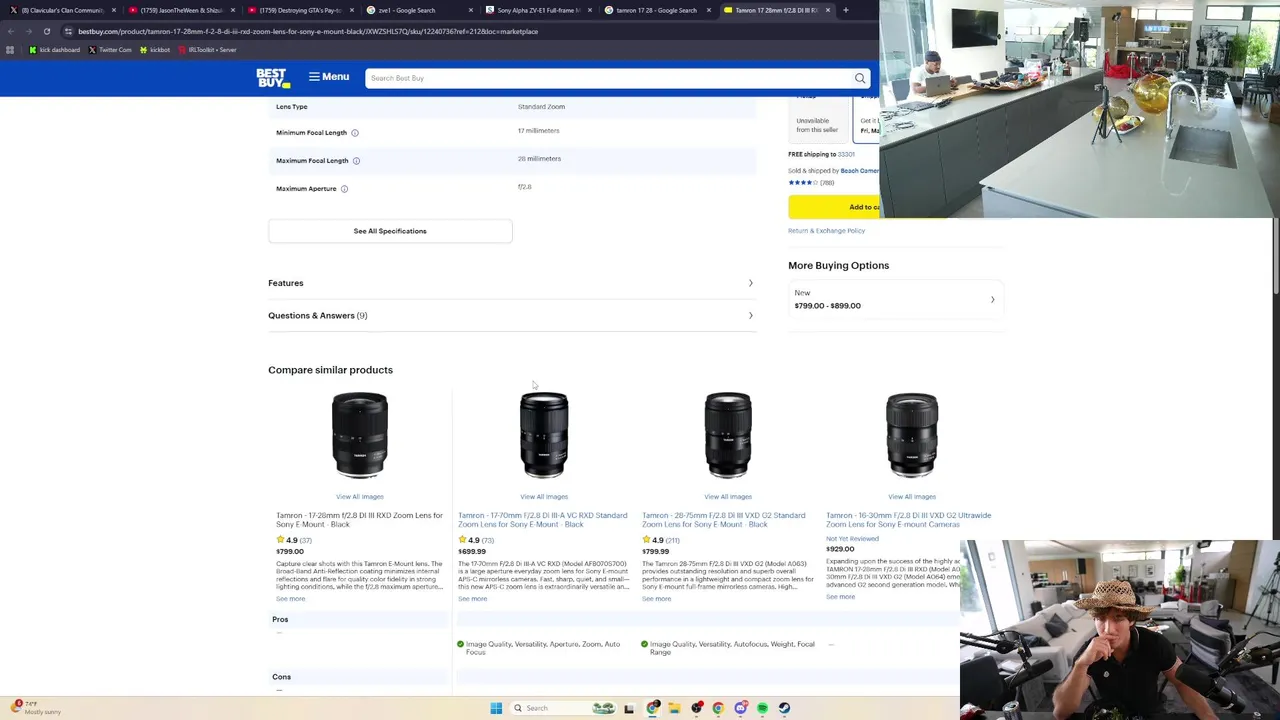Viewport: 1280px width, 720px height.
Task: Click the Tamron 17-28mm lens thumbnail
Action: point(360,436)
